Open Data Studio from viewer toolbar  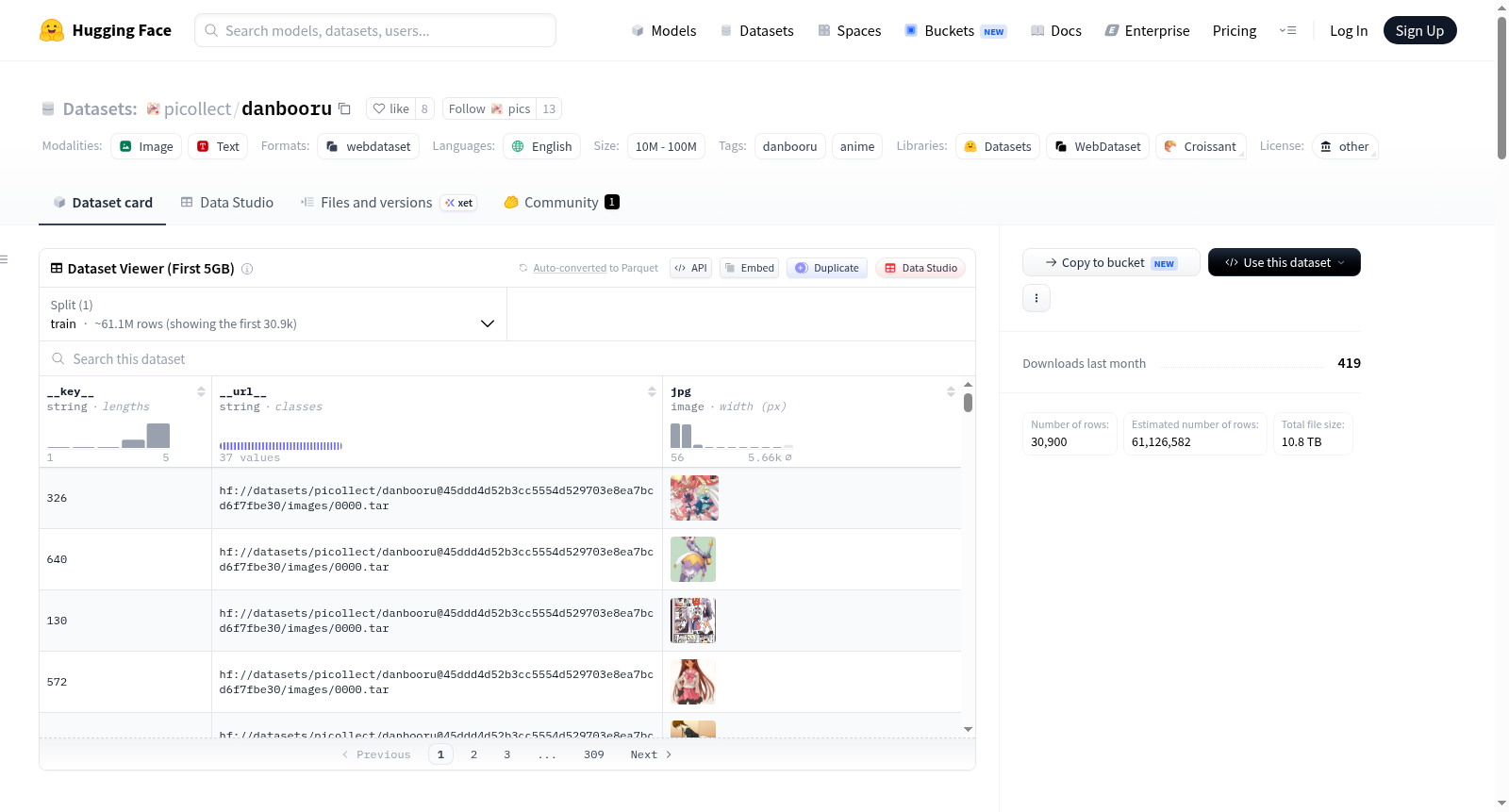coord(920,268)
